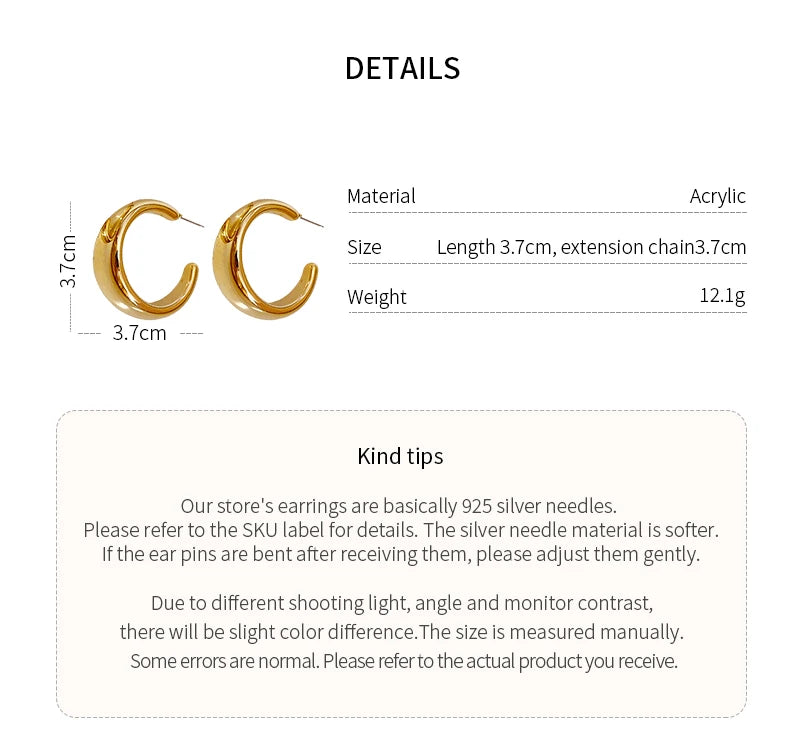The width and height of the screenshot is (800, 756).
Task: Click the slight color difference line
Action: (x=401, y=632)
